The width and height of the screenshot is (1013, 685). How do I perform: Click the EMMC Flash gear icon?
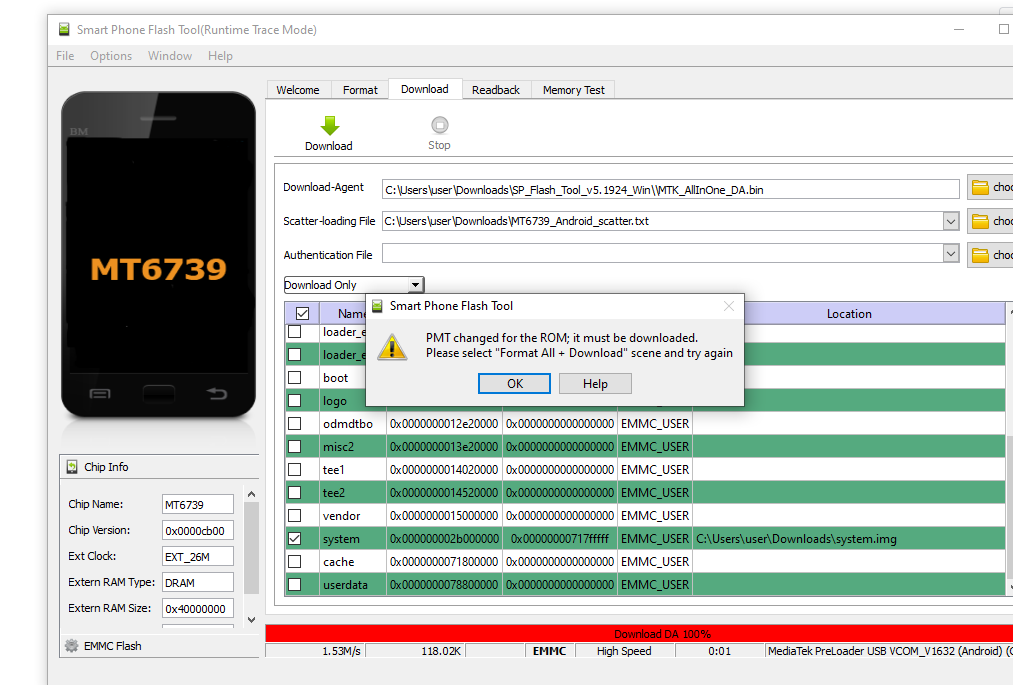tap(72, 646)
